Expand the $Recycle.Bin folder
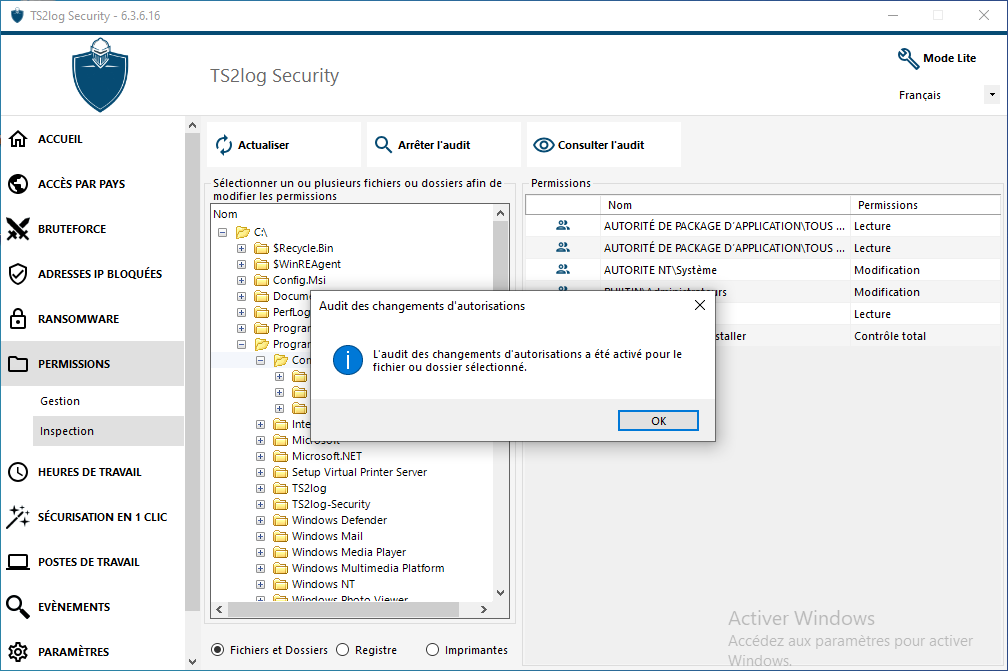This screenshot has width=1008, height=671. 242,248
